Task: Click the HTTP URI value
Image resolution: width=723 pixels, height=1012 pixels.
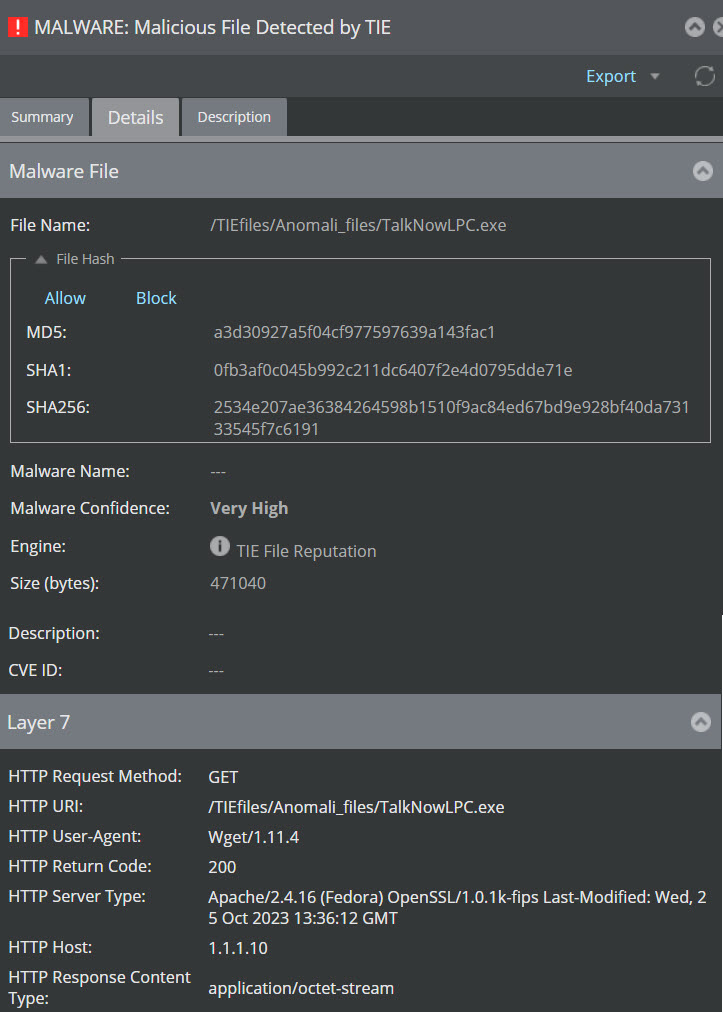Action: coord(356,807)
